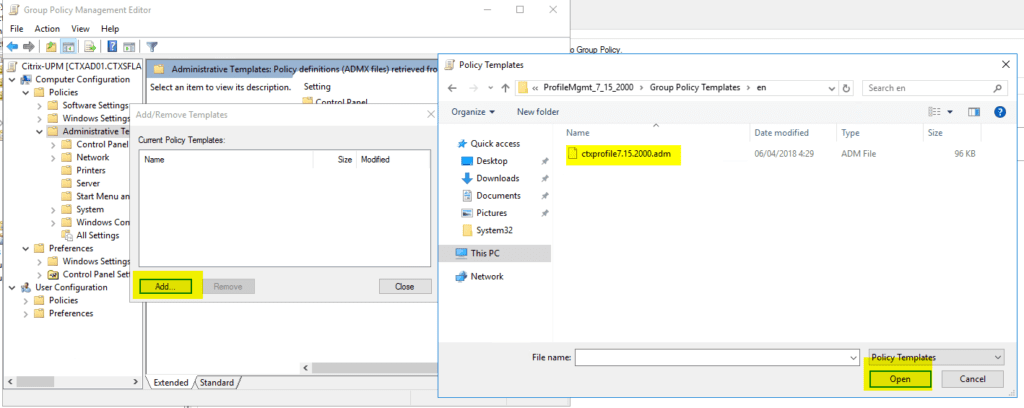Click the blue help icon in file dialog
This screenshot has width=1024, height=408.
[x=1000, y=112]
